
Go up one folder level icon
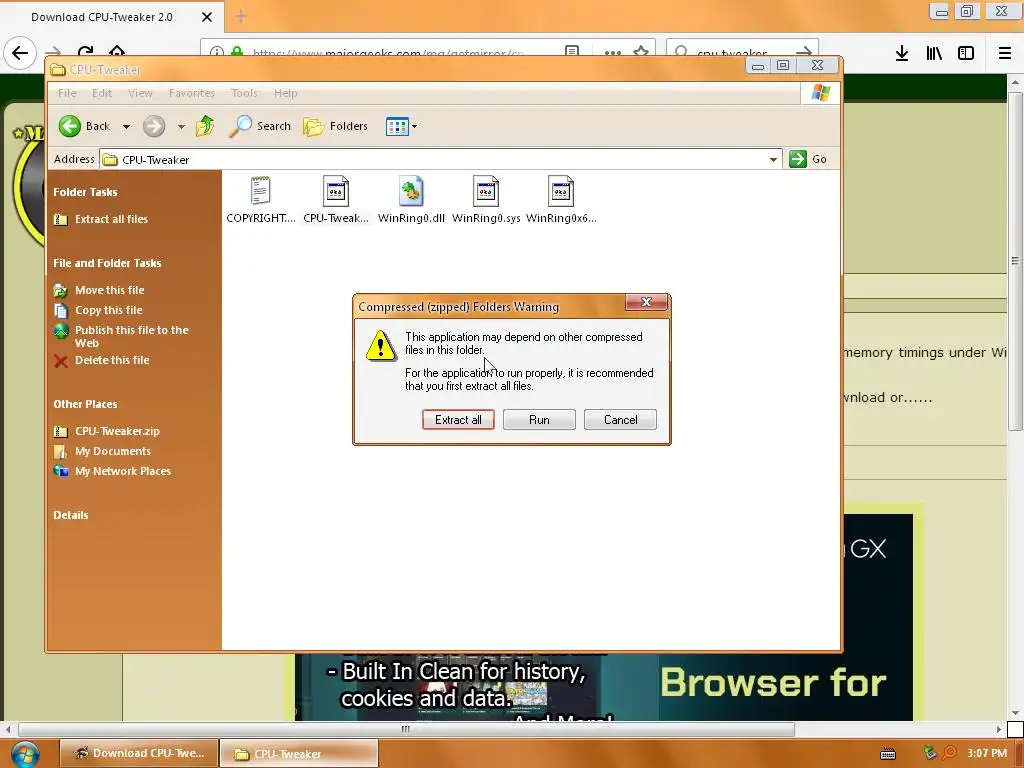tap(205, 126)
